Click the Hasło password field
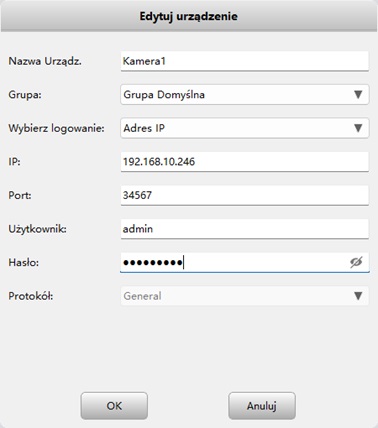The height and width of the screenshot is (428, 378). point(245,263)
